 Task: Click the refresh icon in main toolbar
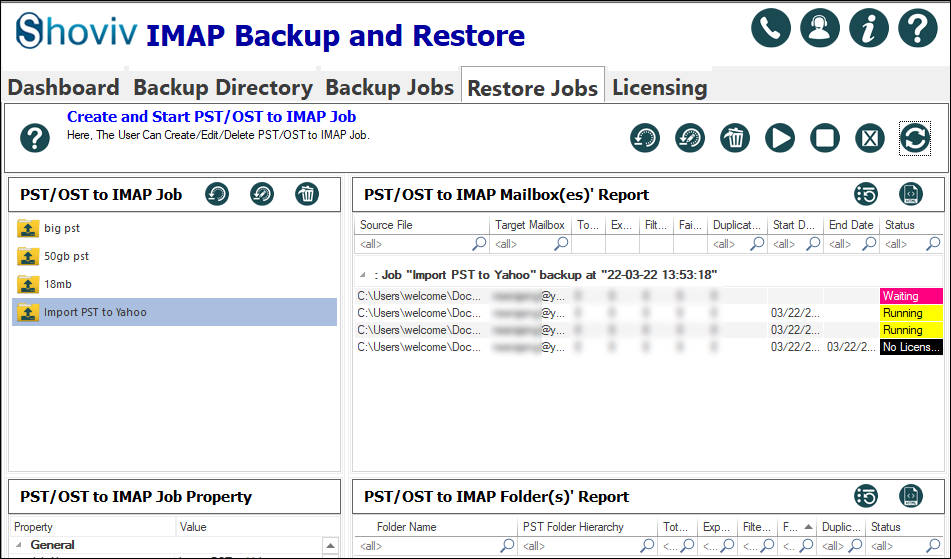[915, 138]
